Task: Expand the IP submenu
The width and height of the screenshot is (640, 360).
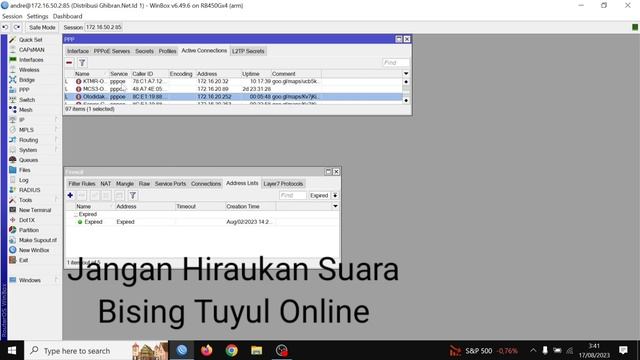Action: [x=22, y=120]
